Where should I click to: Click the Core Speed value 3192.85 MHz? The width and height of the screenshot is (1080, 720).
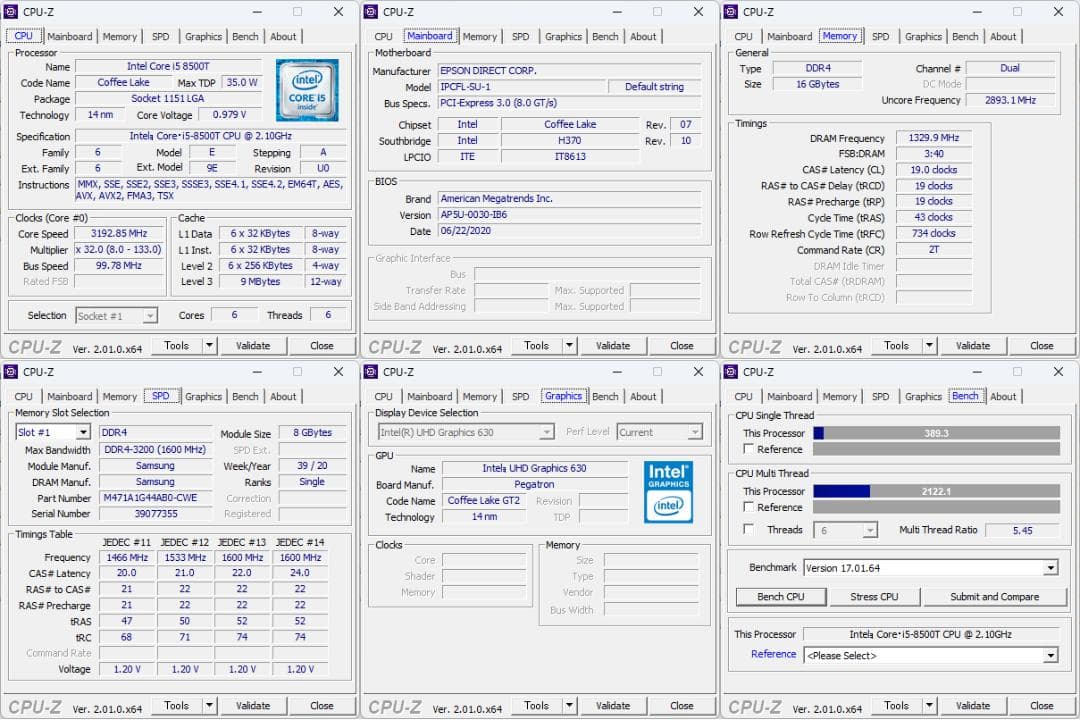point(119,234)
